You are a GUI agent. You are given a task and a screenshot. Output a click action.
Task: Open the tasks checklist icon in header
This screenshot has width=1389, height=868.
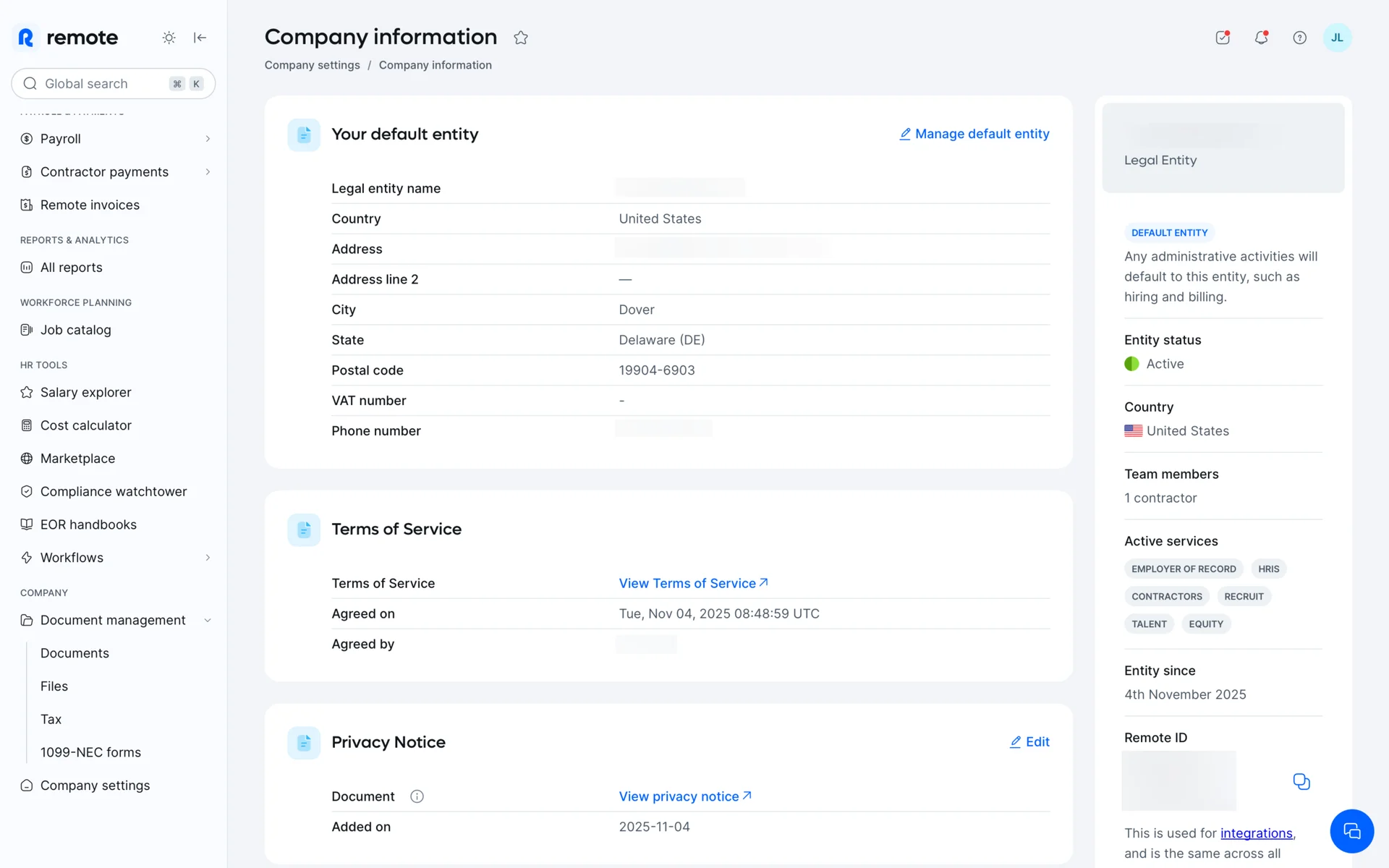(x=1223, y=38)
